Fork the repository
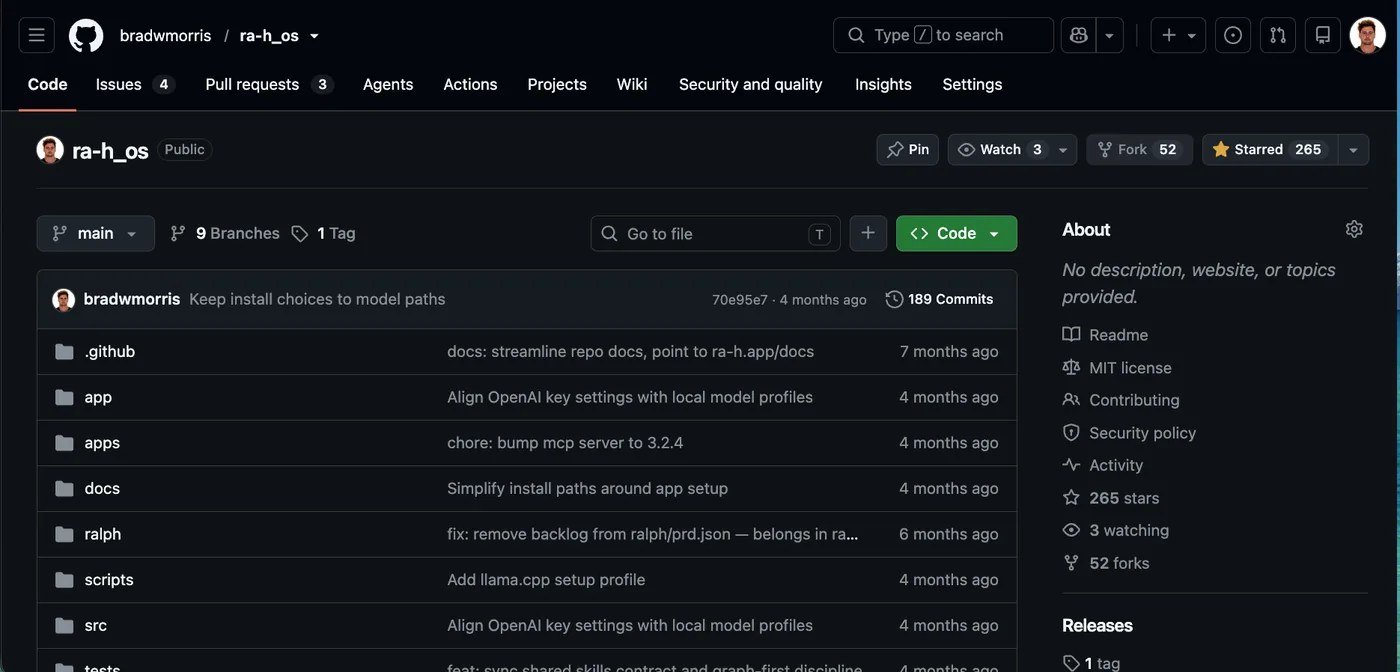The width and height of the screenshot is (1400, 672). (x=1140, y=150)
